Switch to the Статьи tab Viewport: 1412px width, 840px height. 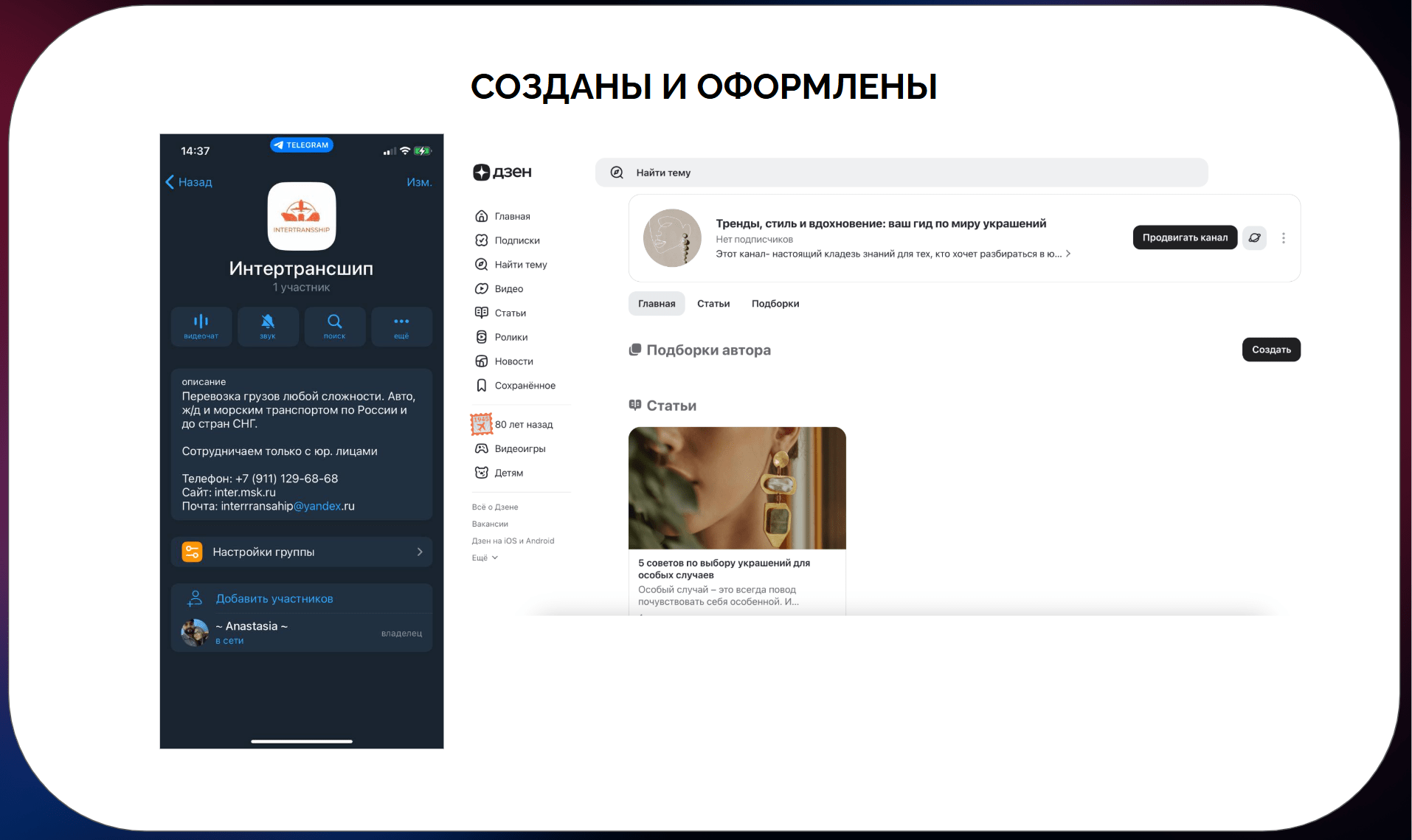pyautogui.click(x=713, y=304)
